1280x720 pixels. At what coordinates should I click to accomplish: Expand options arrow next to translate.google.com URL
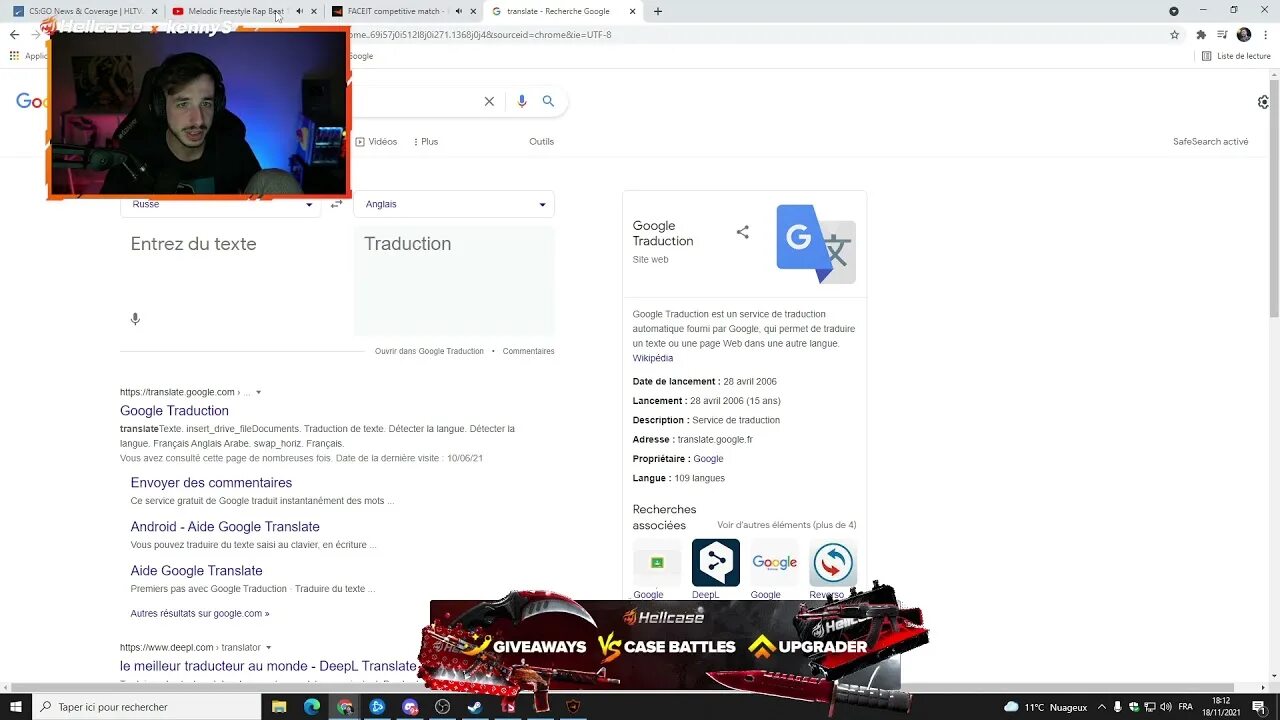click(x=258, y=392)
